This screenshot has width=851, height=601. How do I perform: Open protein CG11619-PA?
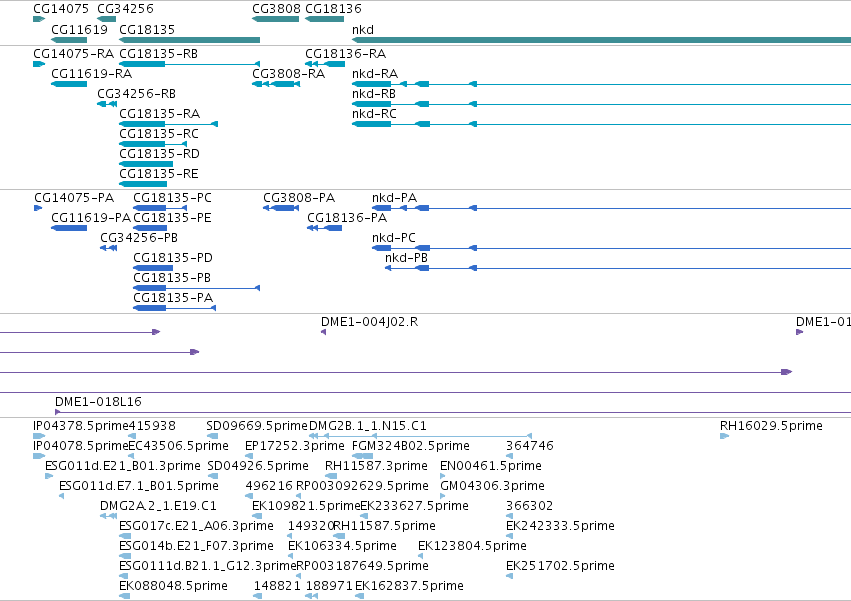pyautogui.click(x=69, y=228)
